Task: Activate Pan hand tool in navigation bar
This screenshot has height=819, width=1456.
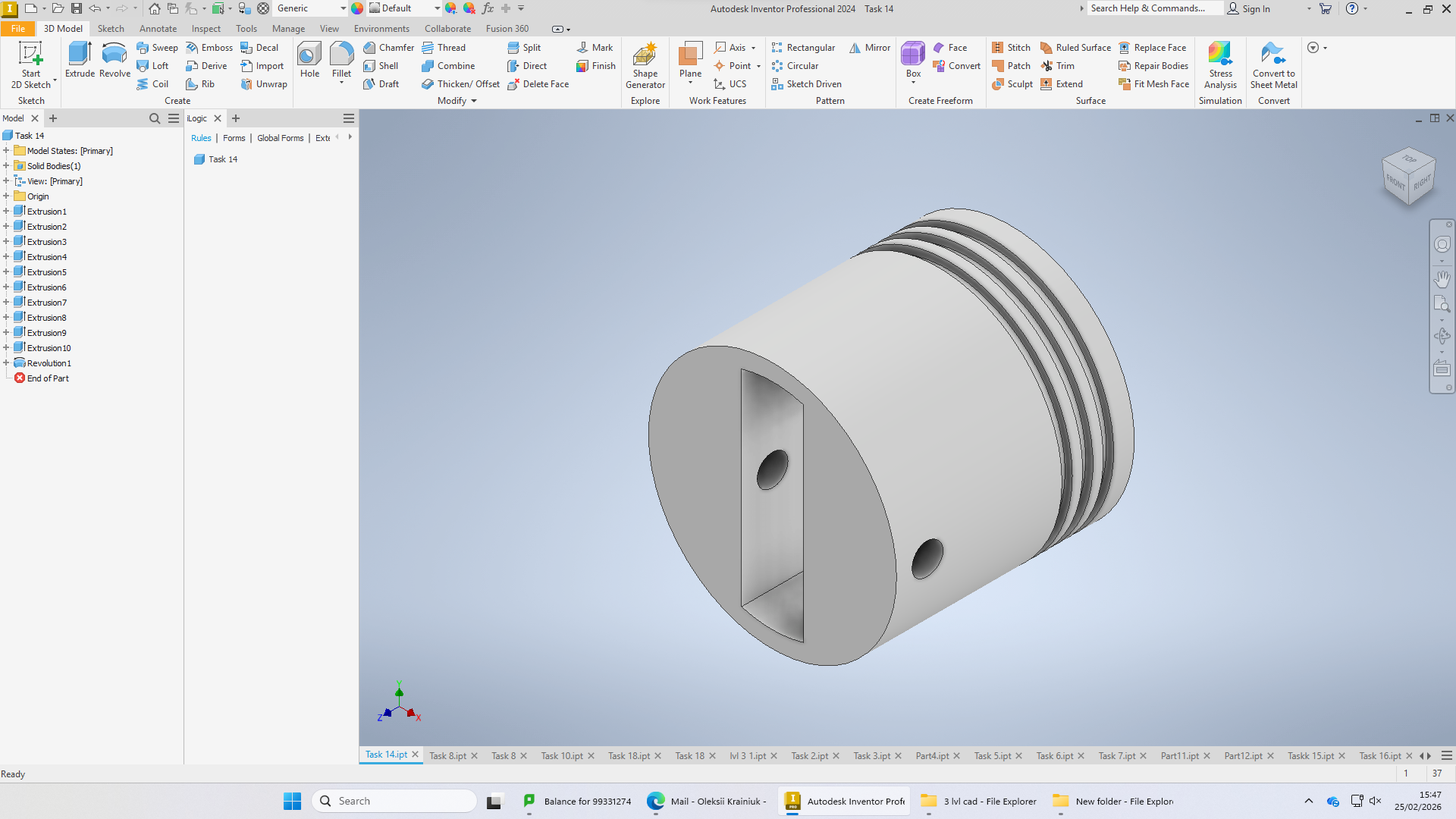Action: pos(1442,279)
